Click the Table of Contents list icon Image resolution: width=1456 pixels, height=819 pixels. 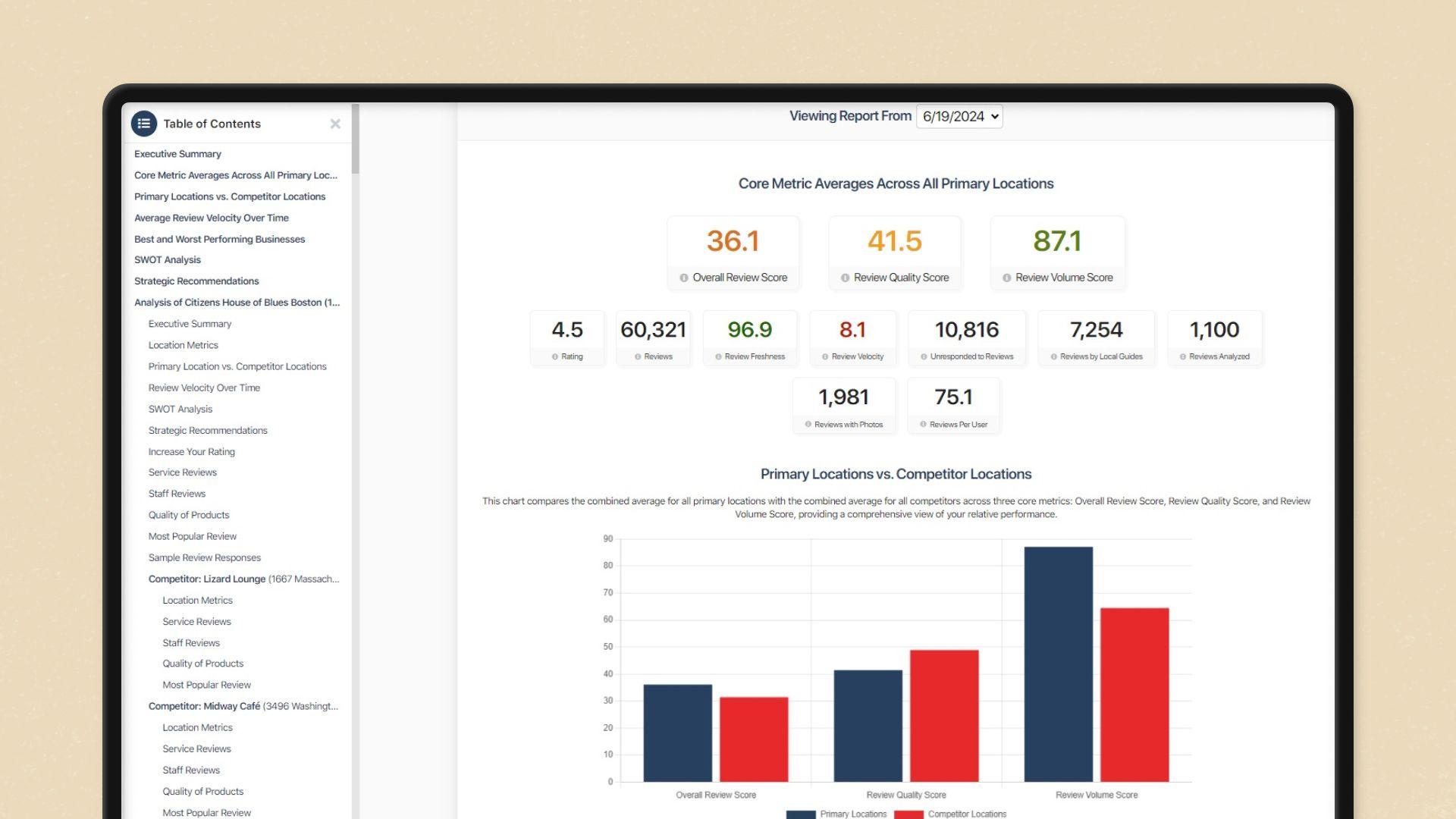[x=143, y=124]
